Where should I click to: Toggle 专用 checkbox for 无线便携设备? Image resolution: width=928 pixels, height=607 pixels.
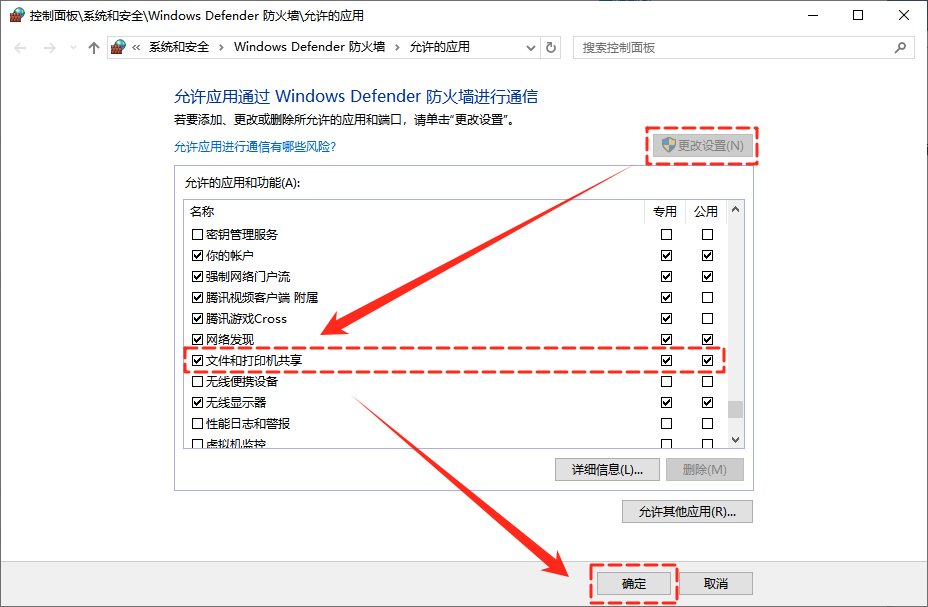666,382
